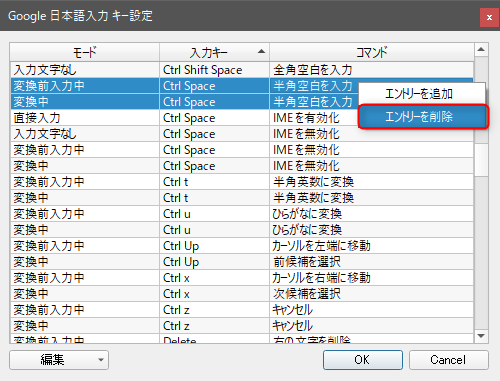Click 'Ctrl u' in the 変換中 row
Image resolution: width=500 pixels, height=381 pixels.
click(214, 230)
